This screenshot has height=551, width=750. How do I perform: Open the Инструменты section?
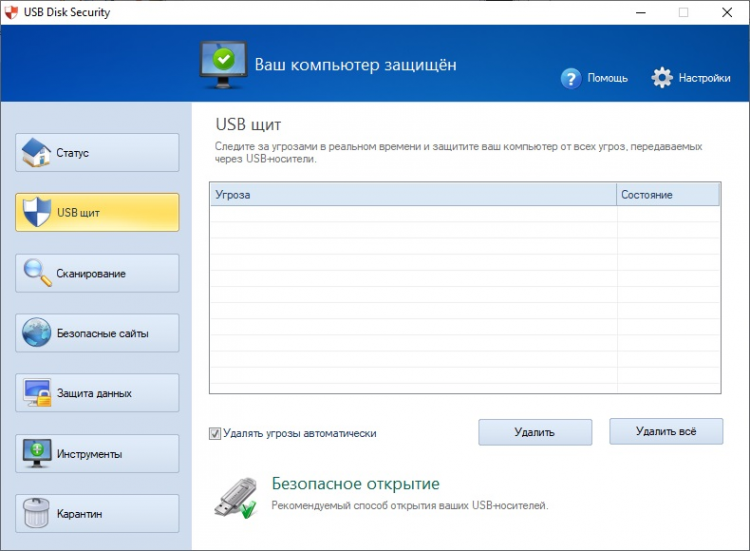point(97,453)
